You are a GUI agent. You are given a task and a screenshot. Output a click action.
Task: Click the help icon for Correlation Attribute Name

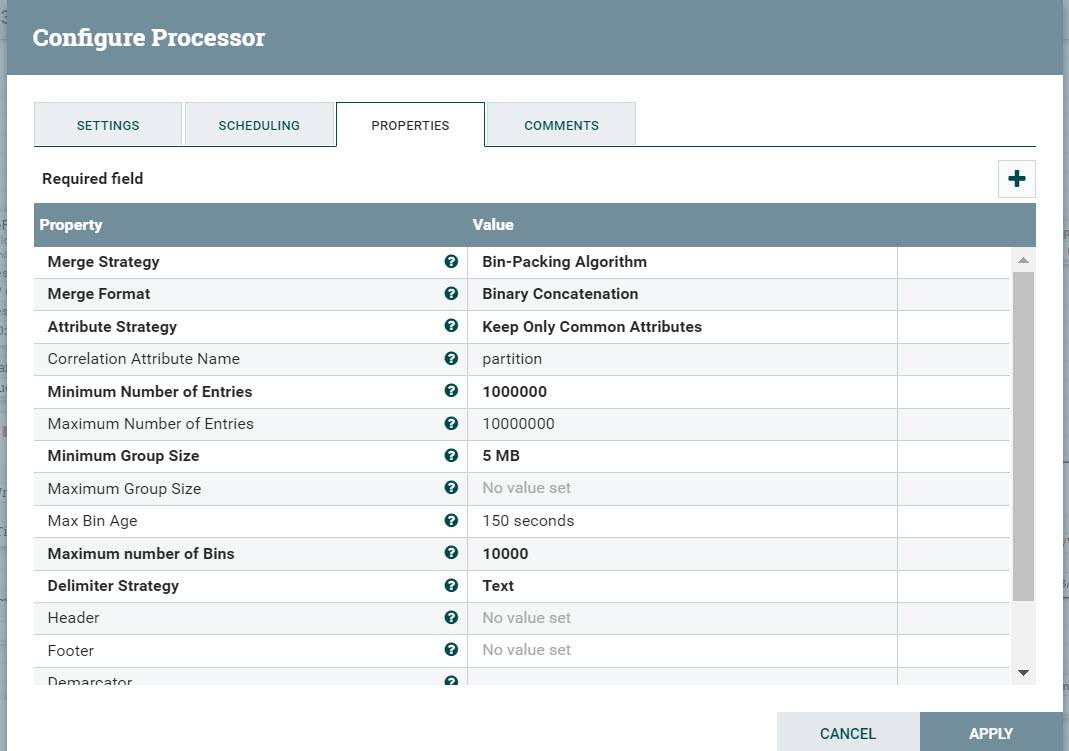[451, 359]
